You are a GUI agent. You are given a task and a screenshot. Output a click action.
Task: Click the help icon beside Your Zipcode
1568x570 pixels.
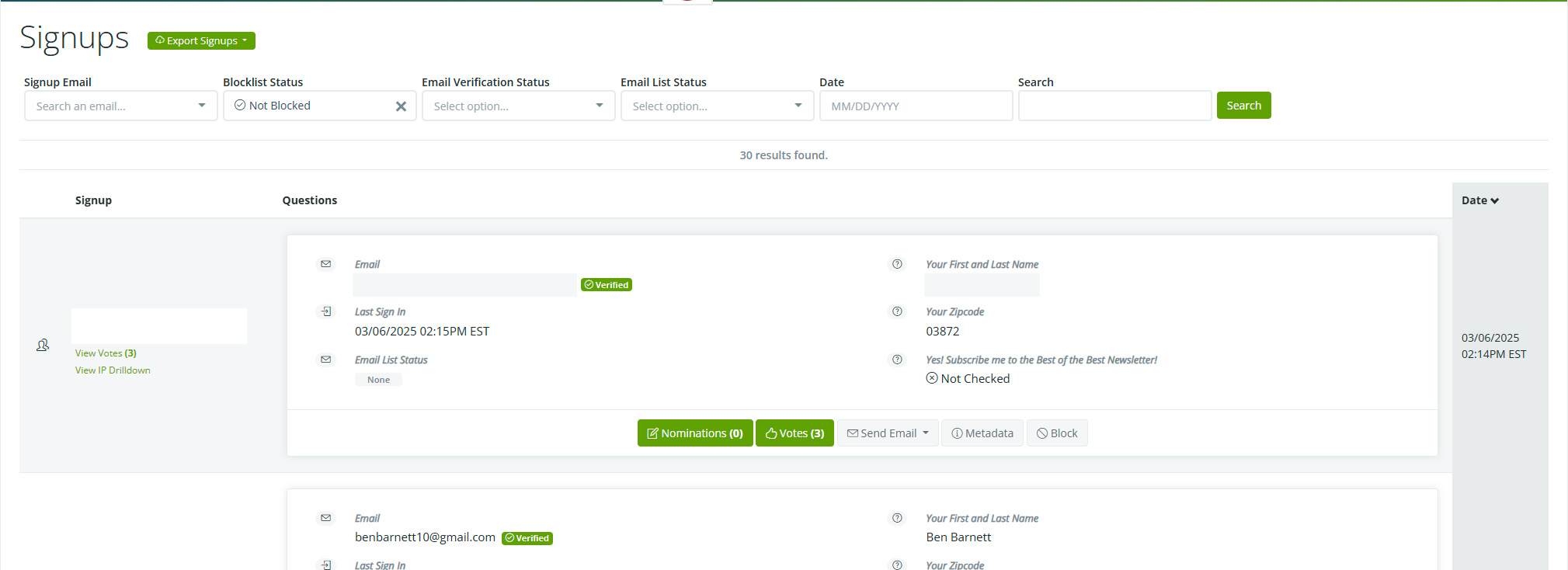point(897,311)
